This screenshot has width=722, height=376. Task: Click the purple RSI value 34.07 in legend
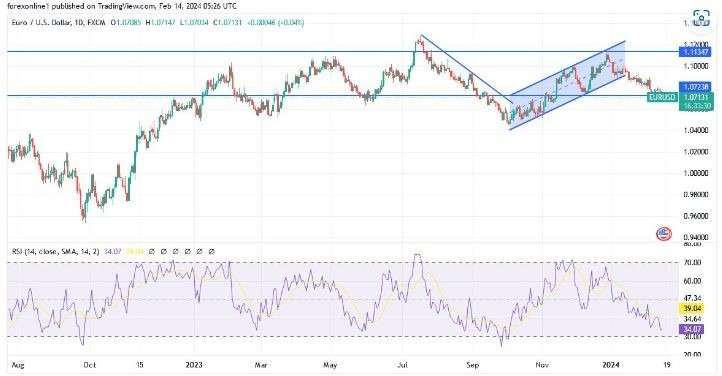(x=112, y=252)
